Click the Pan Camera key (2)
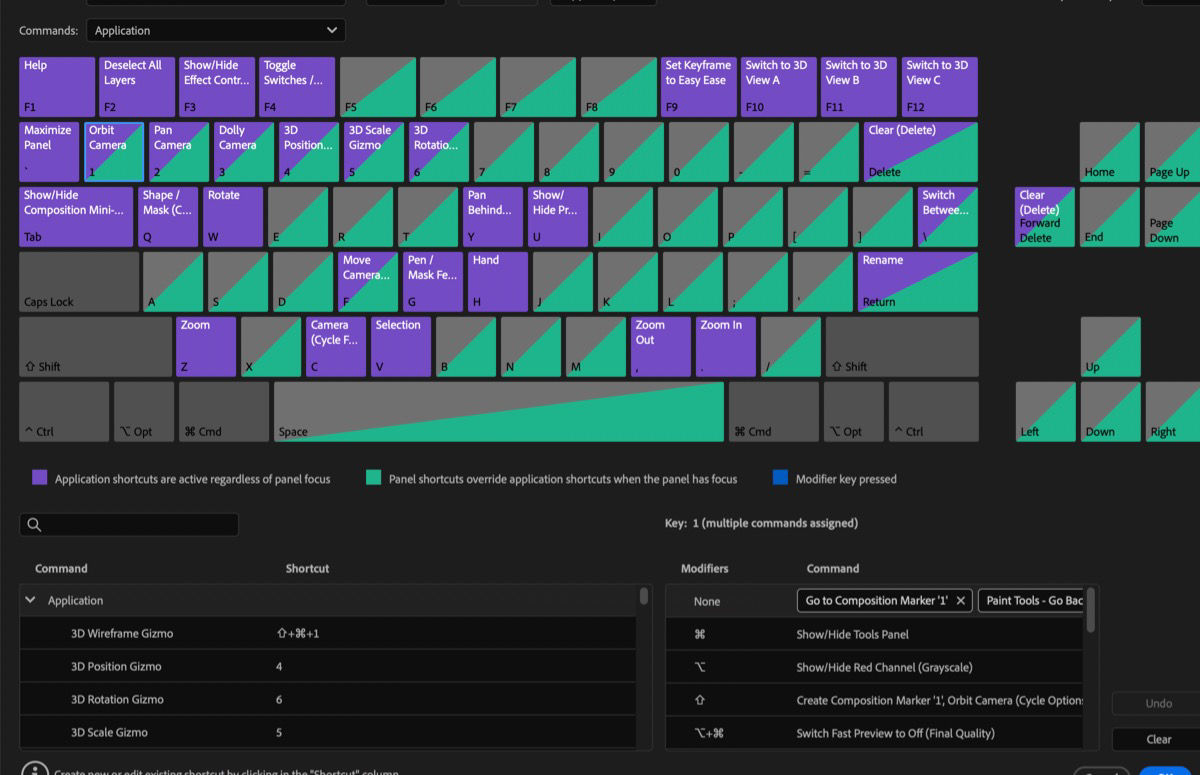 point(178,150)
